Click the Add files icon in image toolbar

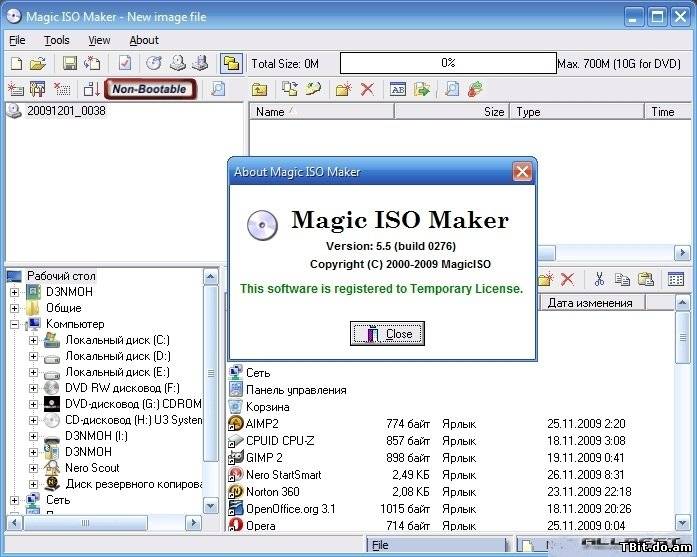[x=290, y=89]
